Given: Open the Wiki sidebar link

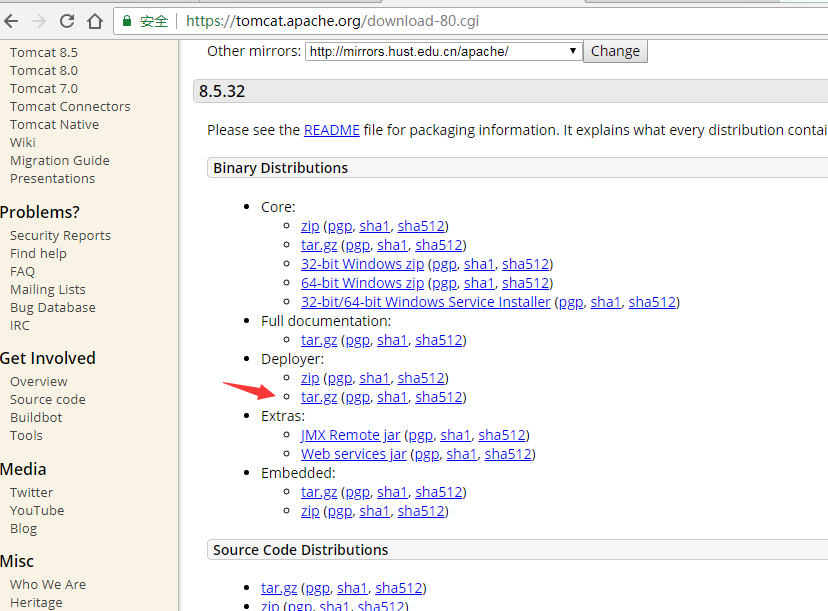Looking at the screenshot, I should pyautogui.click(x=23, y=143).
